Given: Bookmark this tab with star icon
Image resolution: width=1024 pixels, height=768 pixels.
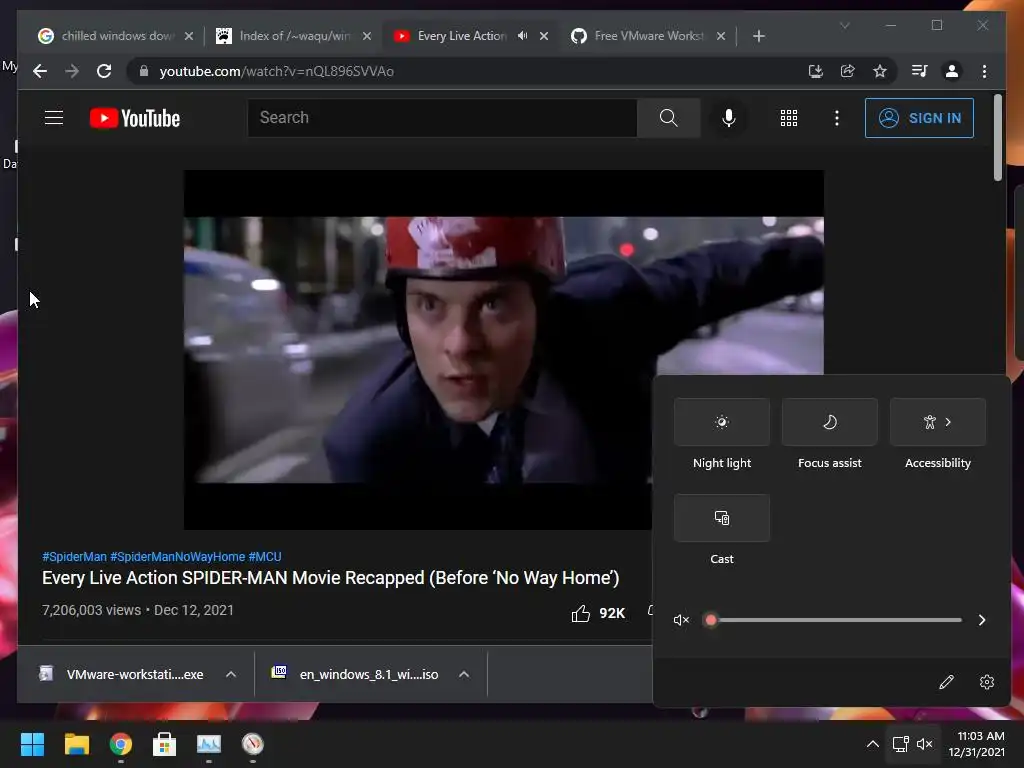Looking at the screenshot, I should point(880,71).
